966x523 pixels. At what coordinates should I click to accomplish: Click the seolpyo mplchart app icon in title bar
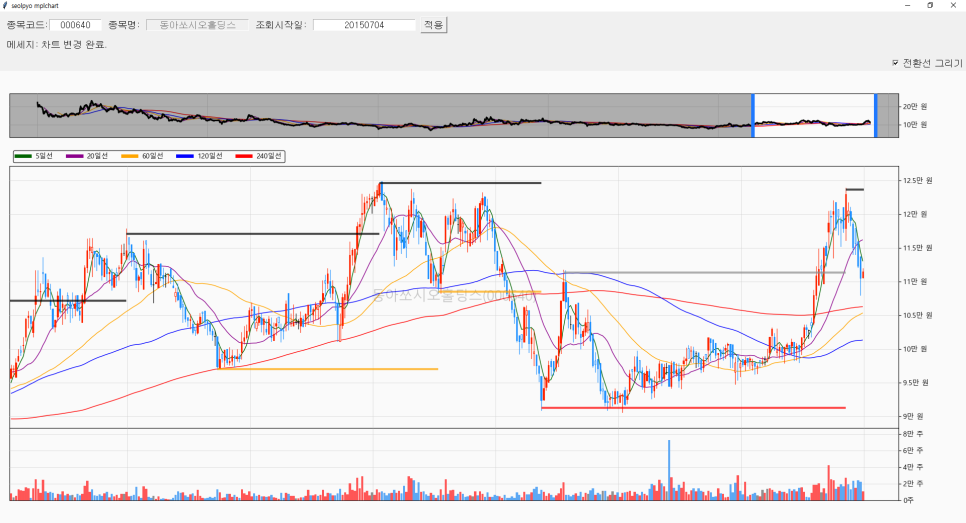pyautogui.click(x=6, y=5)
